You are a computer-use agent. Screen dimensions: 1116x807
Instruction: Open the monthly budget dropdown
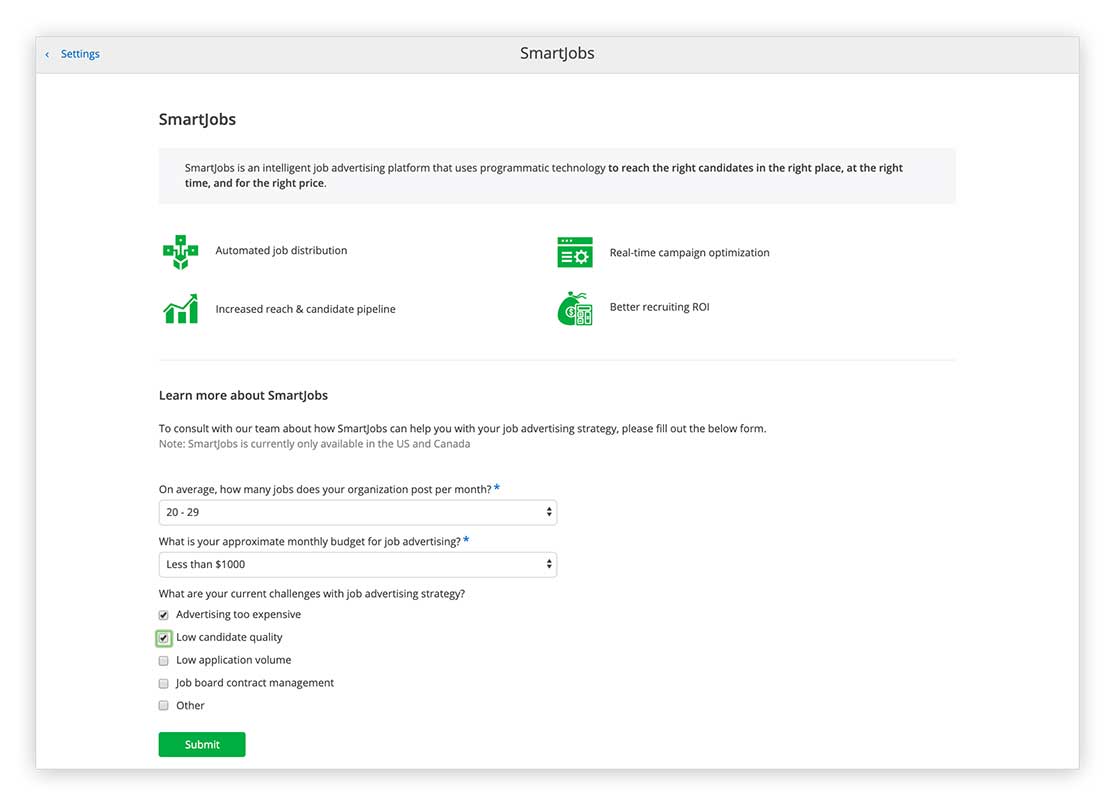(357, 564)
